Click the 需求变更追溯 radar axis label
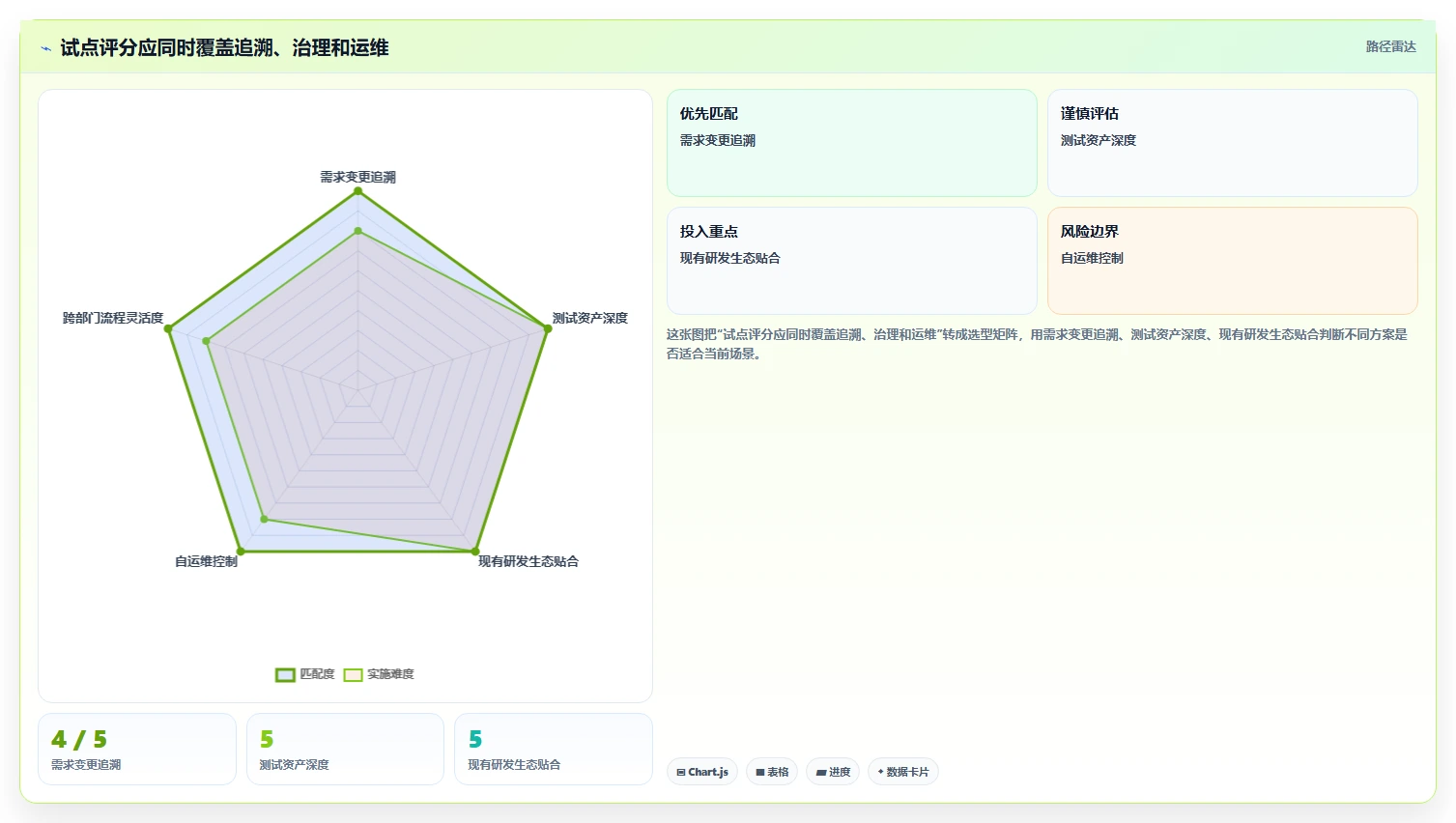1456x823 pixels. point(358,177)
